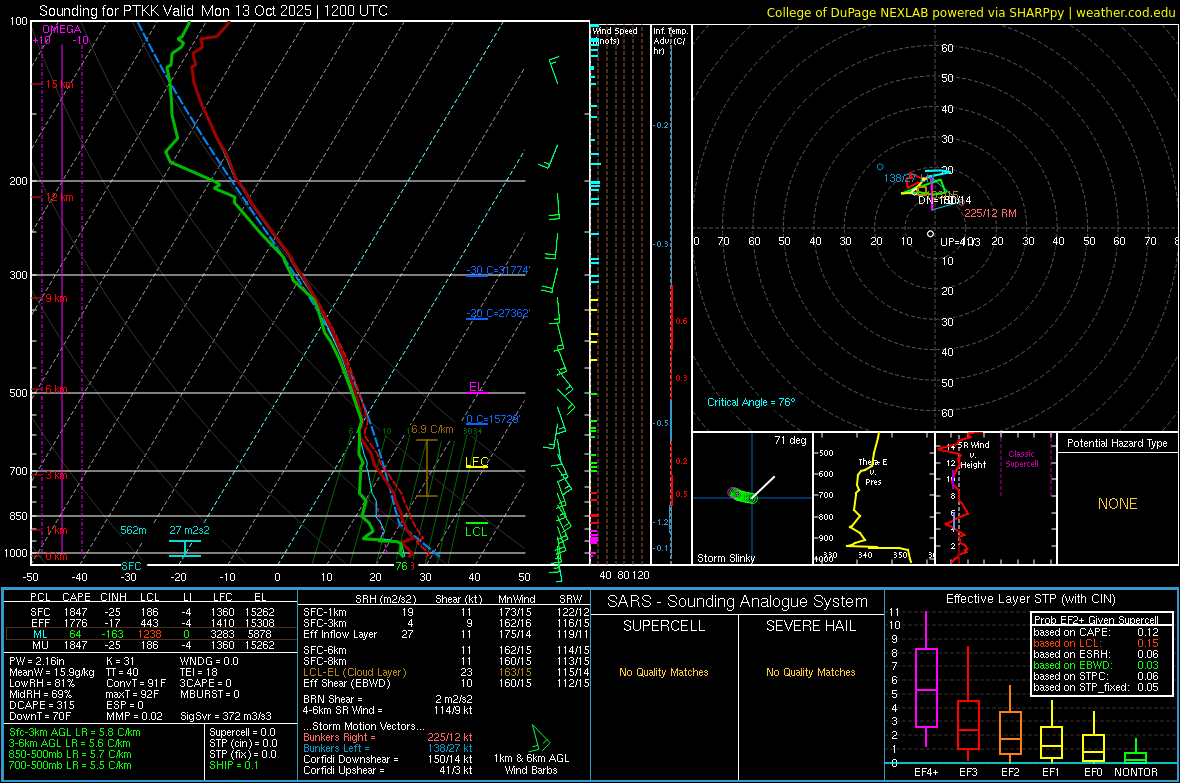Click the yellow LFC marker on skew-T
This screenshot has width=1180, height=783.
[477, 462]
